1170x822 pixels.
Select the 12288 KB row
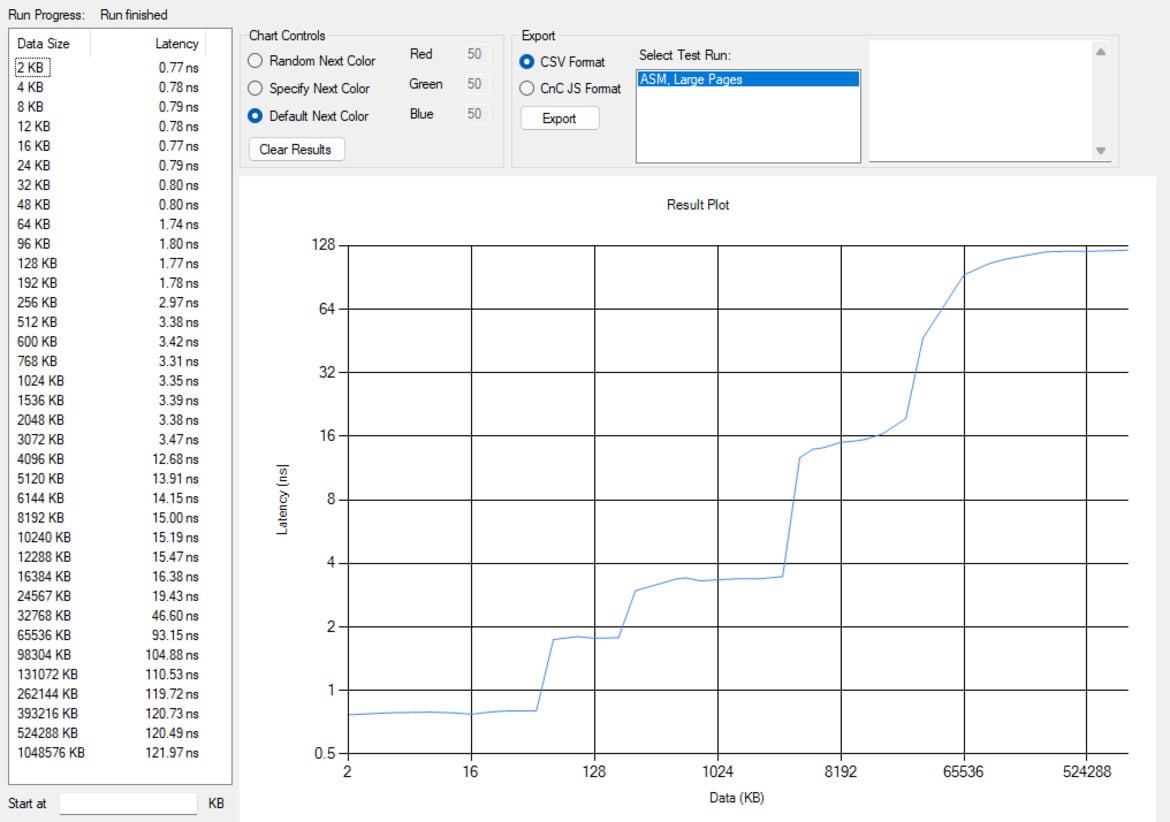[108, 557]
